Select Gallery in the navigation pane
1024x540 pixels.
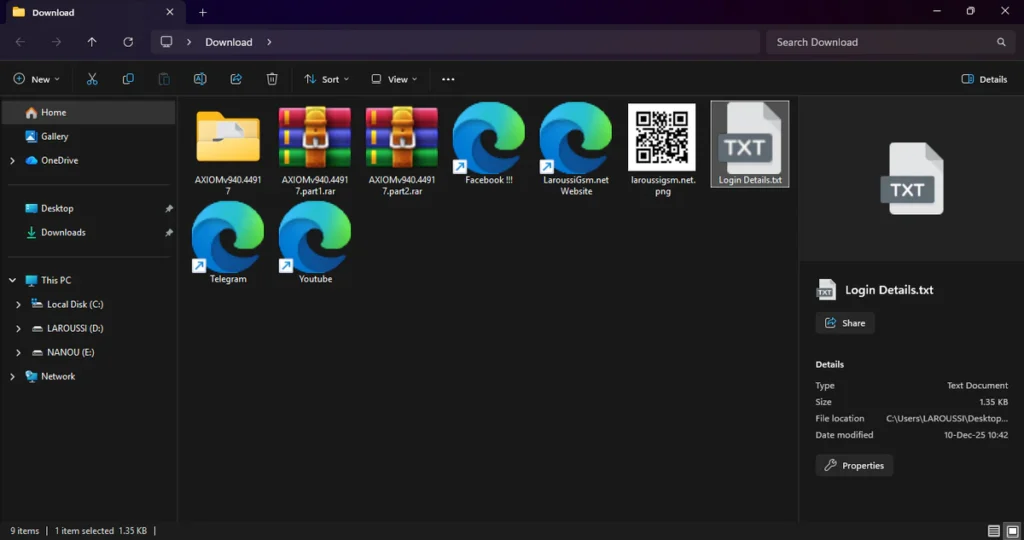(54, 136)
